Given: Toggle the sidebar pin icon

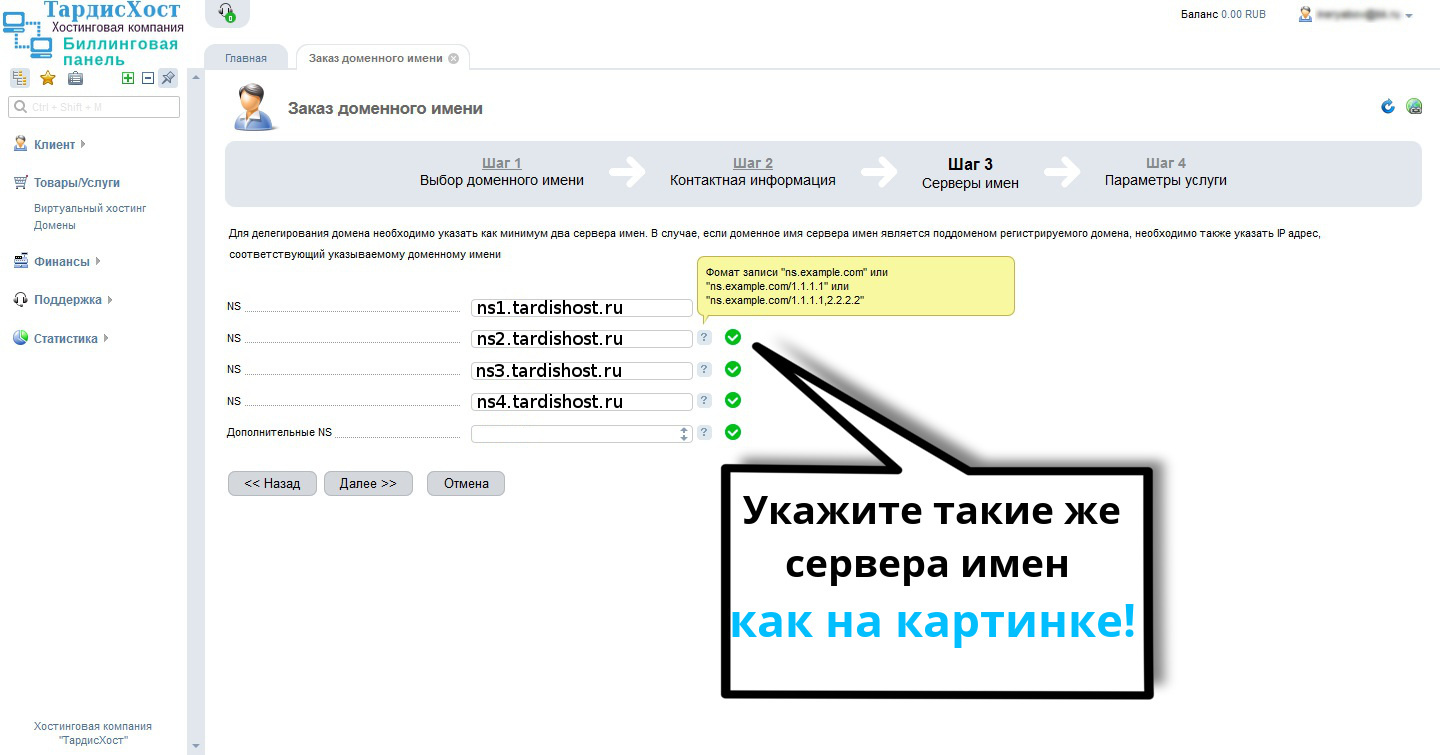Looking at the screenshot, I should 168,78.
